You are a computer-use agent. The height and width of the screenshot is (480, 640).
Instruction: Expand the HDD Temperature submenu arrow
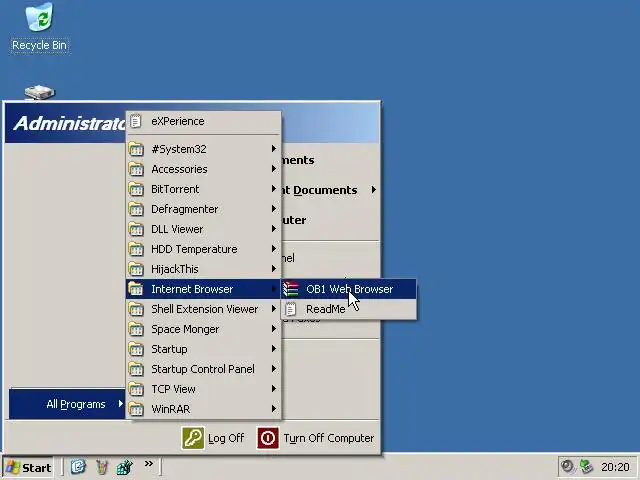tap(274, 249)
